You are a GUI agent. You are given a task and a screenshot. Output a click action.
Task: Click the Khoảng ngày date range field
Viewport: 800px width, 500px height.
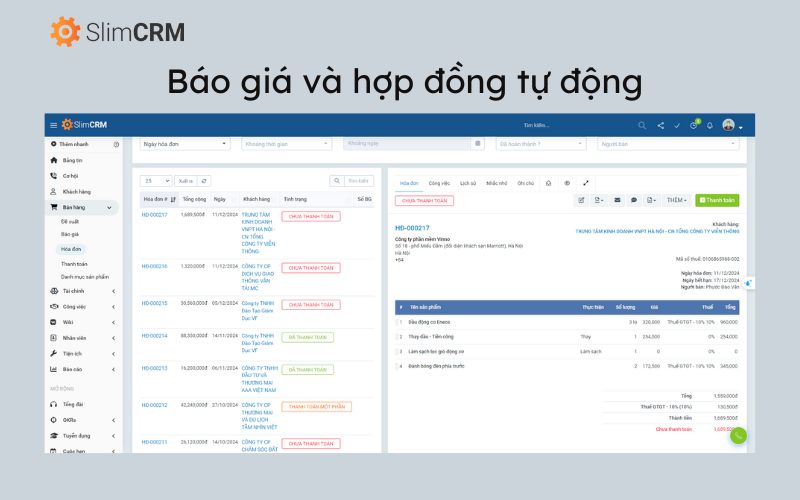pyautogui.click(x=407, y=144)
